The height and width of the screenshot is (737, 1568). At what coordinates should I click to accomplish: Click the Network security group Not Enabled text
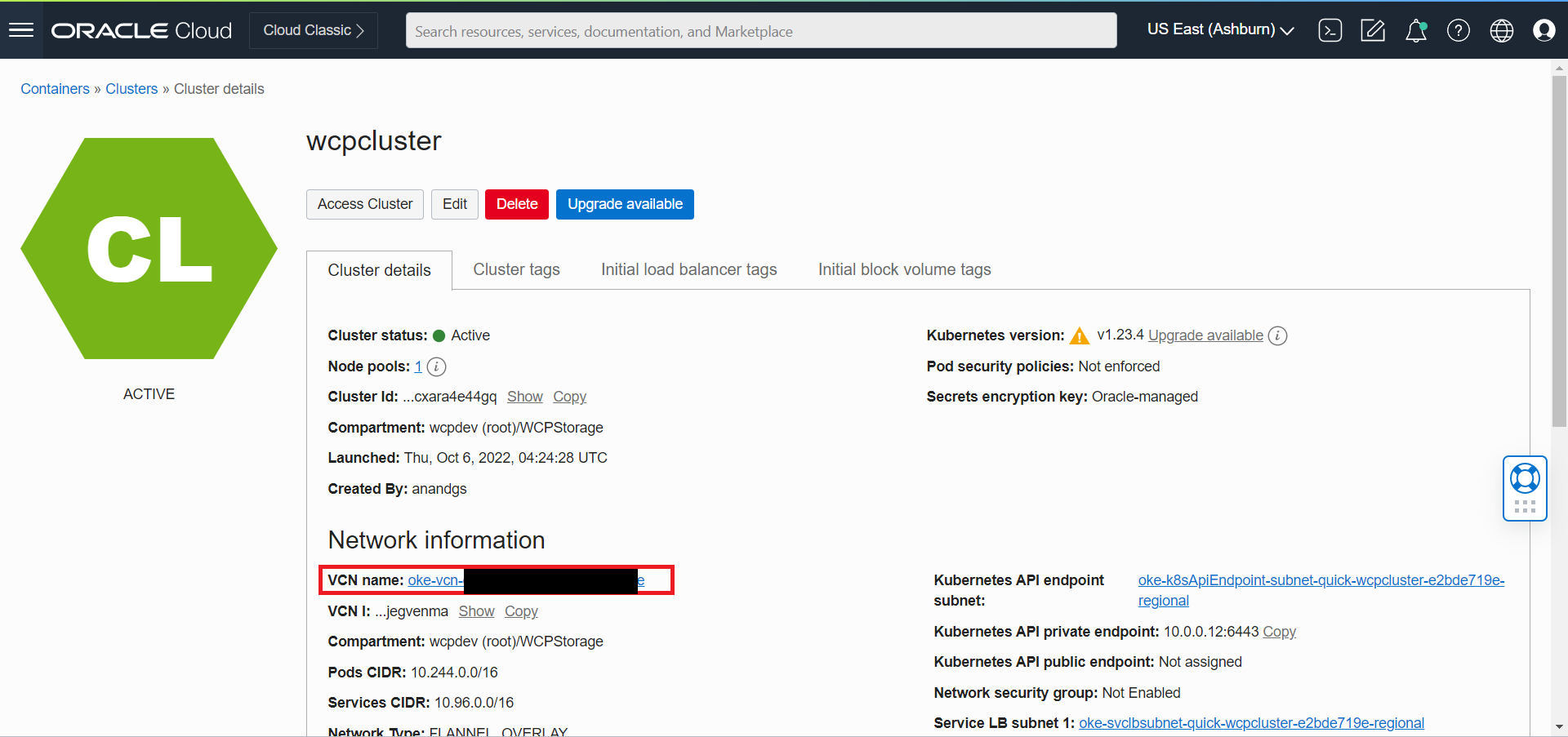click(x=1142, y=693)
